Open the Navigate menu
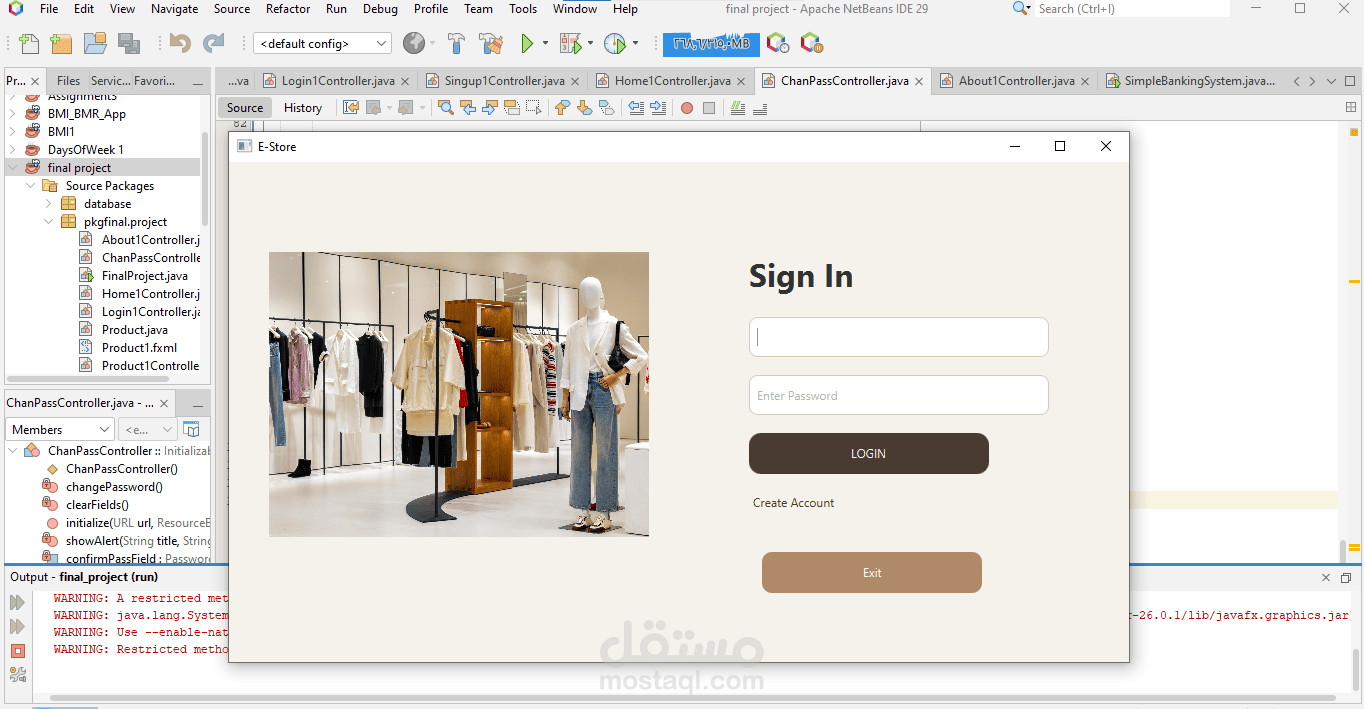 click(174, 9)
